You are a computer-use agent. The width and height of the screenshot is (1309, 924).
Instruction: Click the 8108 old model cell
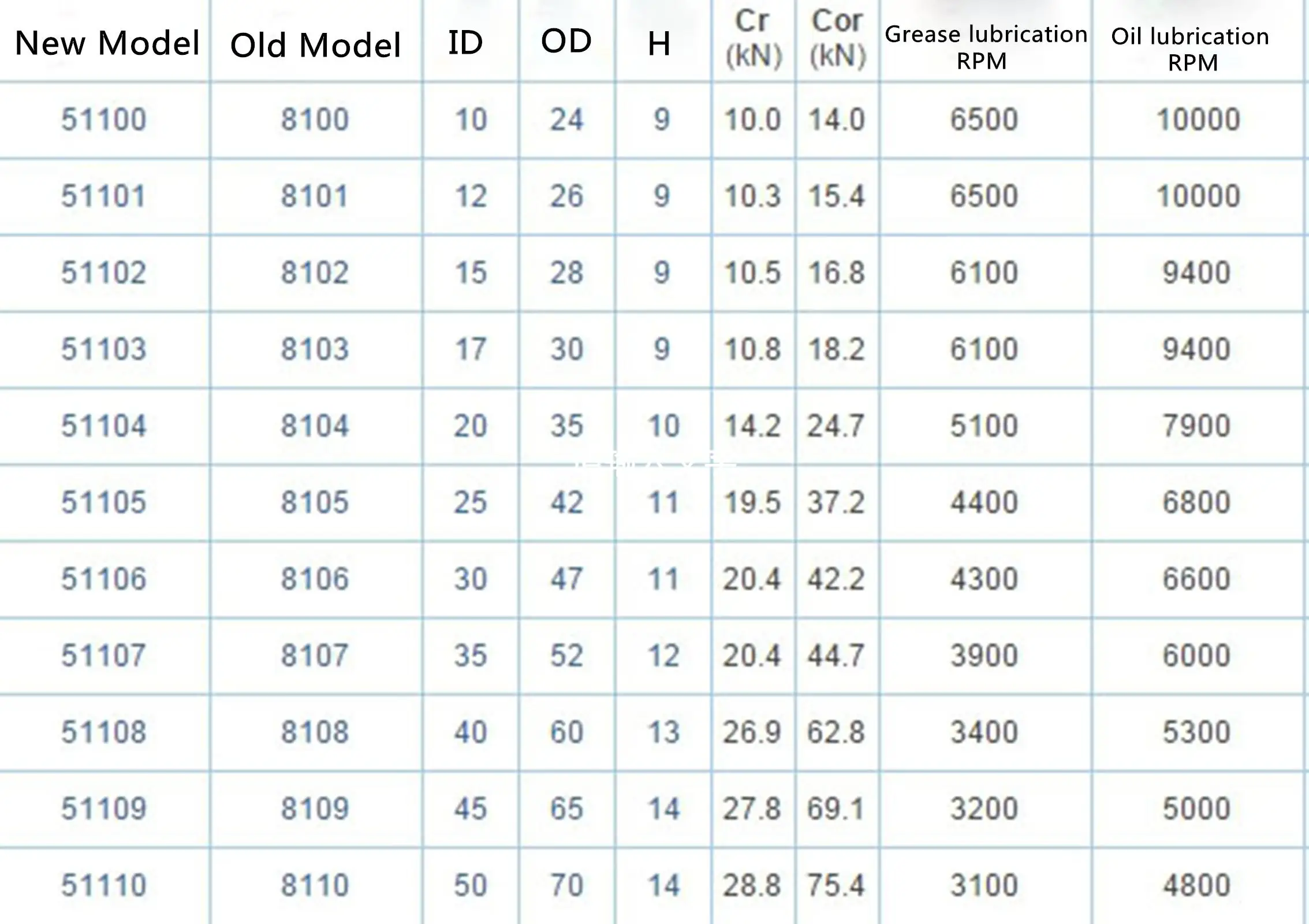pyautogui.click(x=315, y=732)
